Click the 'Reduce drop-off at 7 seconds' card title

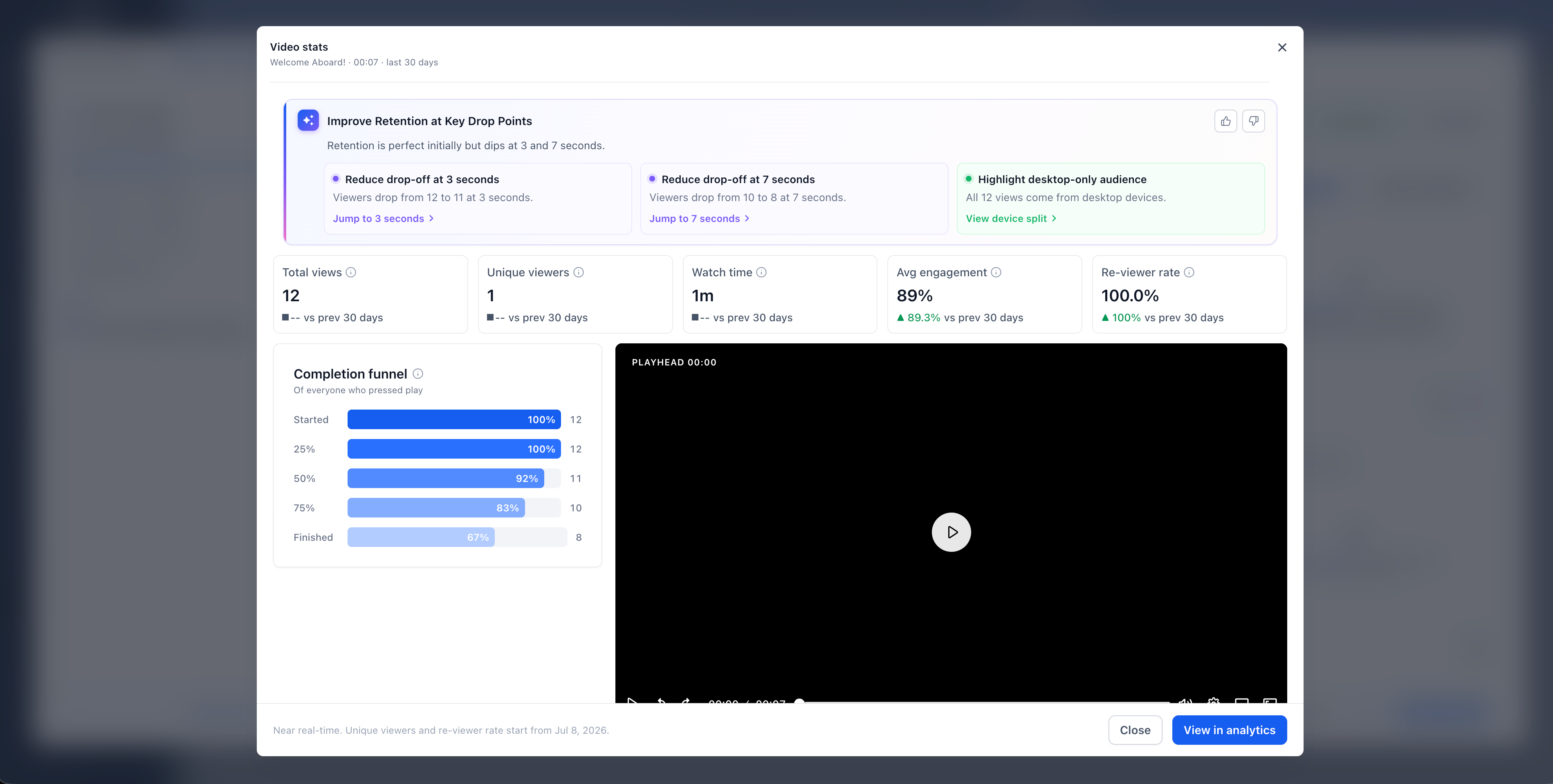pyautogui.click(x=738, y=179)
